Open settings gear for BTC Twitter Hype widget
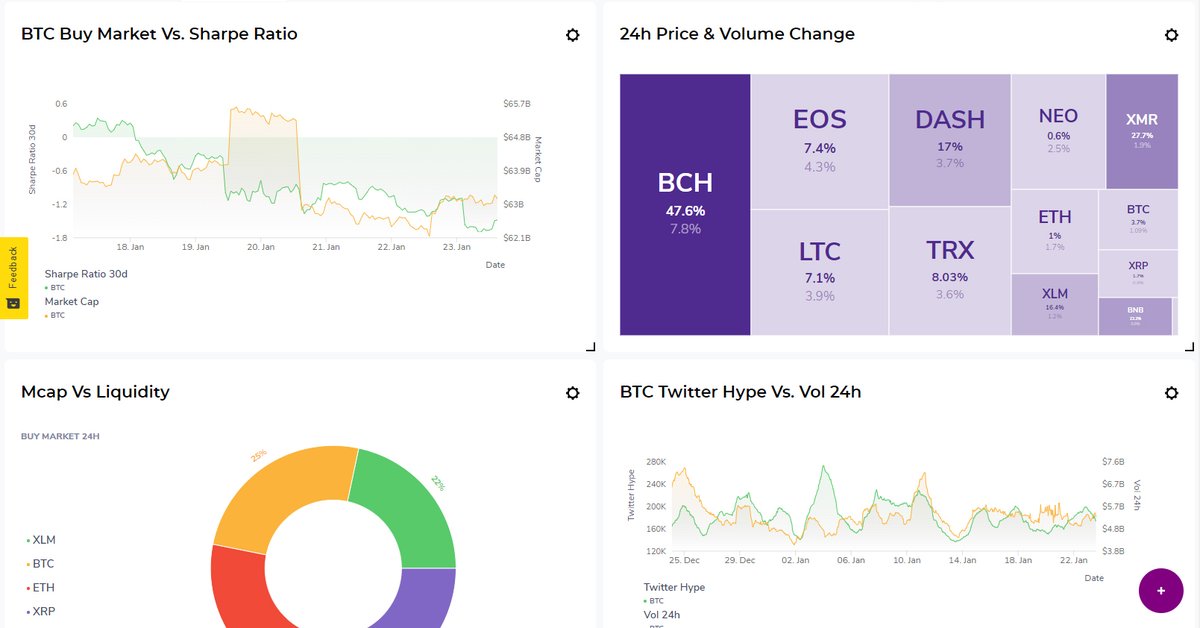1200x628 pixels. pyautogui.click(x=1171, y=393)
